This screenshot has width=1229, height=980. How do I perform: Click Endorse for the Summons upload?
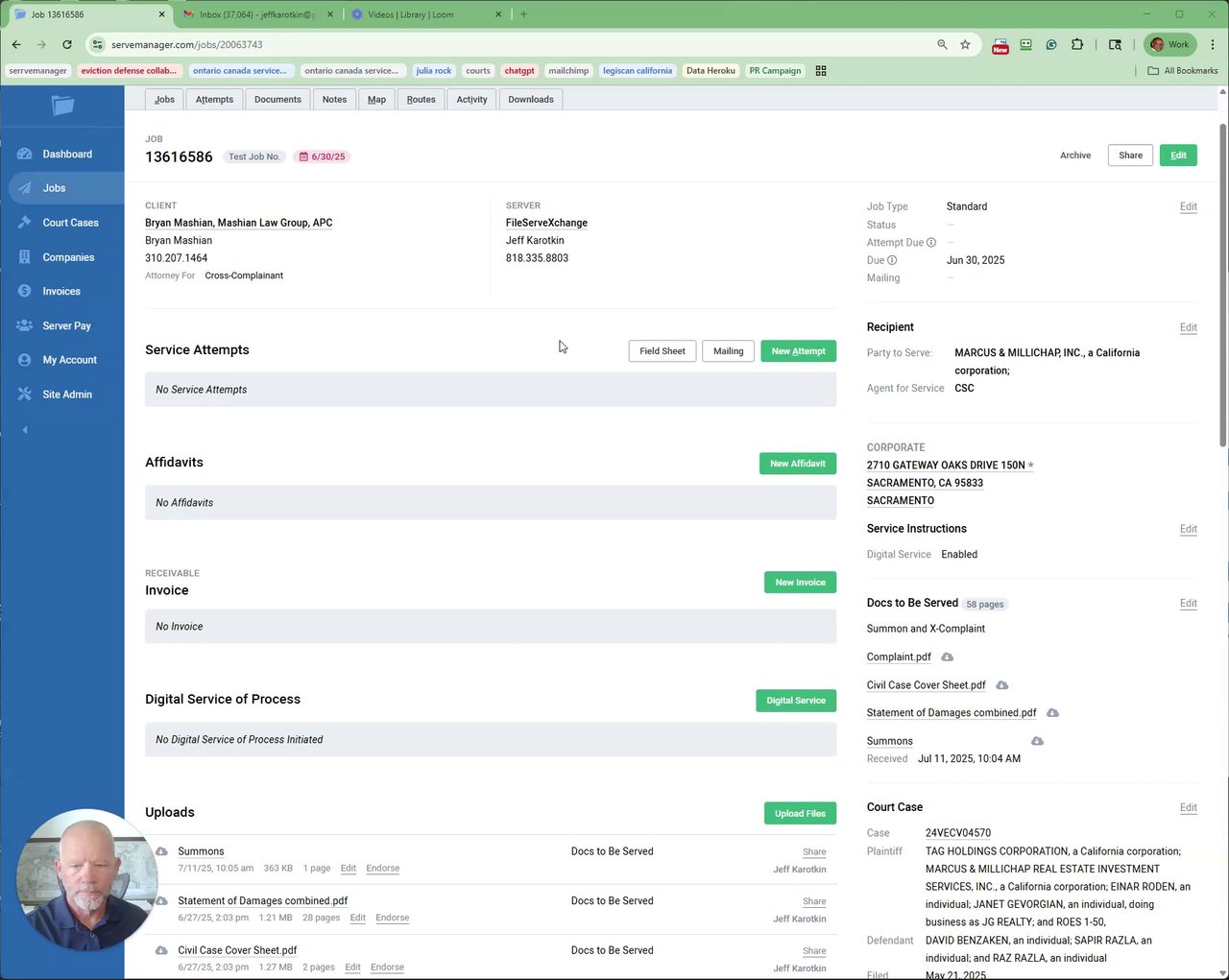point(382,868)
